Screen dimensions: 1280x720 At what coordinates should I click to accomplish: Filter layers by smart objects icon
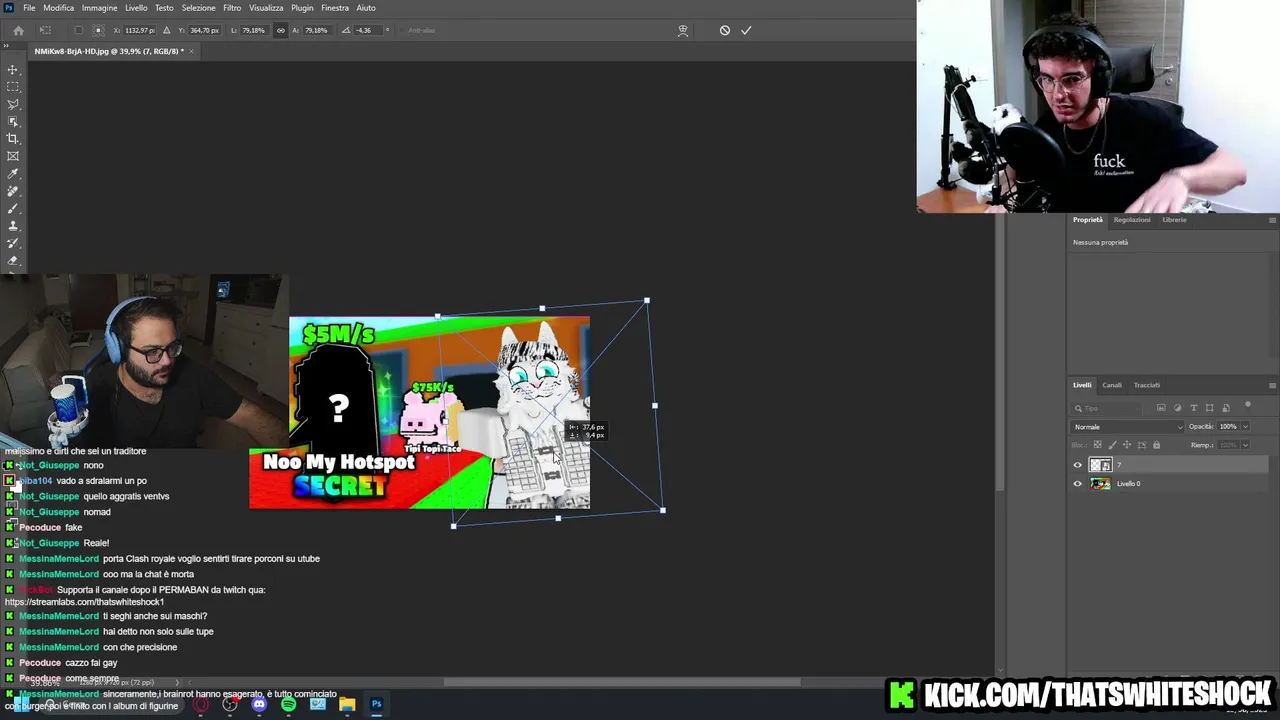pyautogui.click(x=1225, y=408)
